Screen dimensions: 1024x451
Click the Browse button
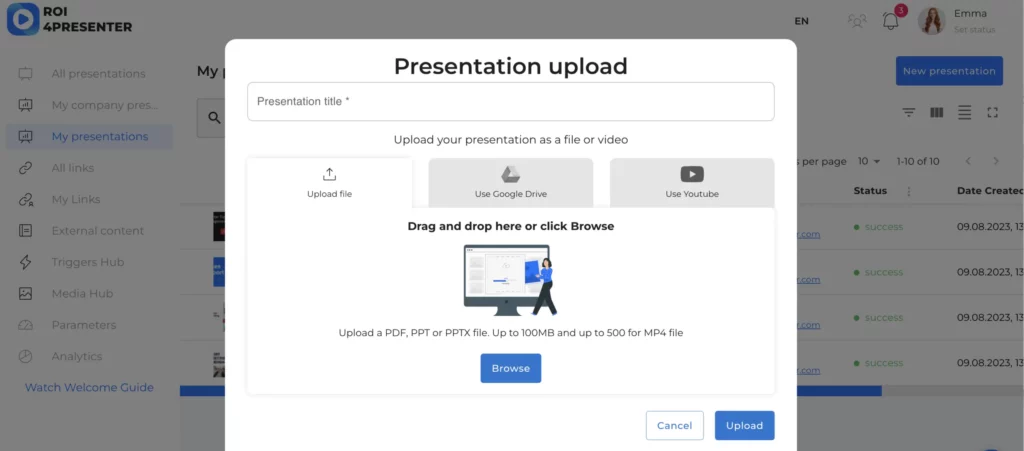coord(511,368)
